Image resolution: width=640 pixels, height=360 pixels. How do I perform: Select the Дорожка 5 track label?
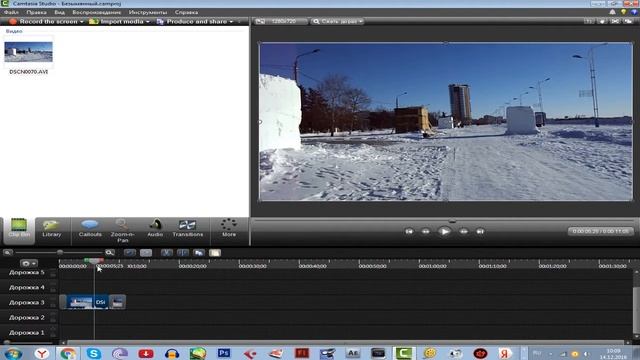click(27, 273)
